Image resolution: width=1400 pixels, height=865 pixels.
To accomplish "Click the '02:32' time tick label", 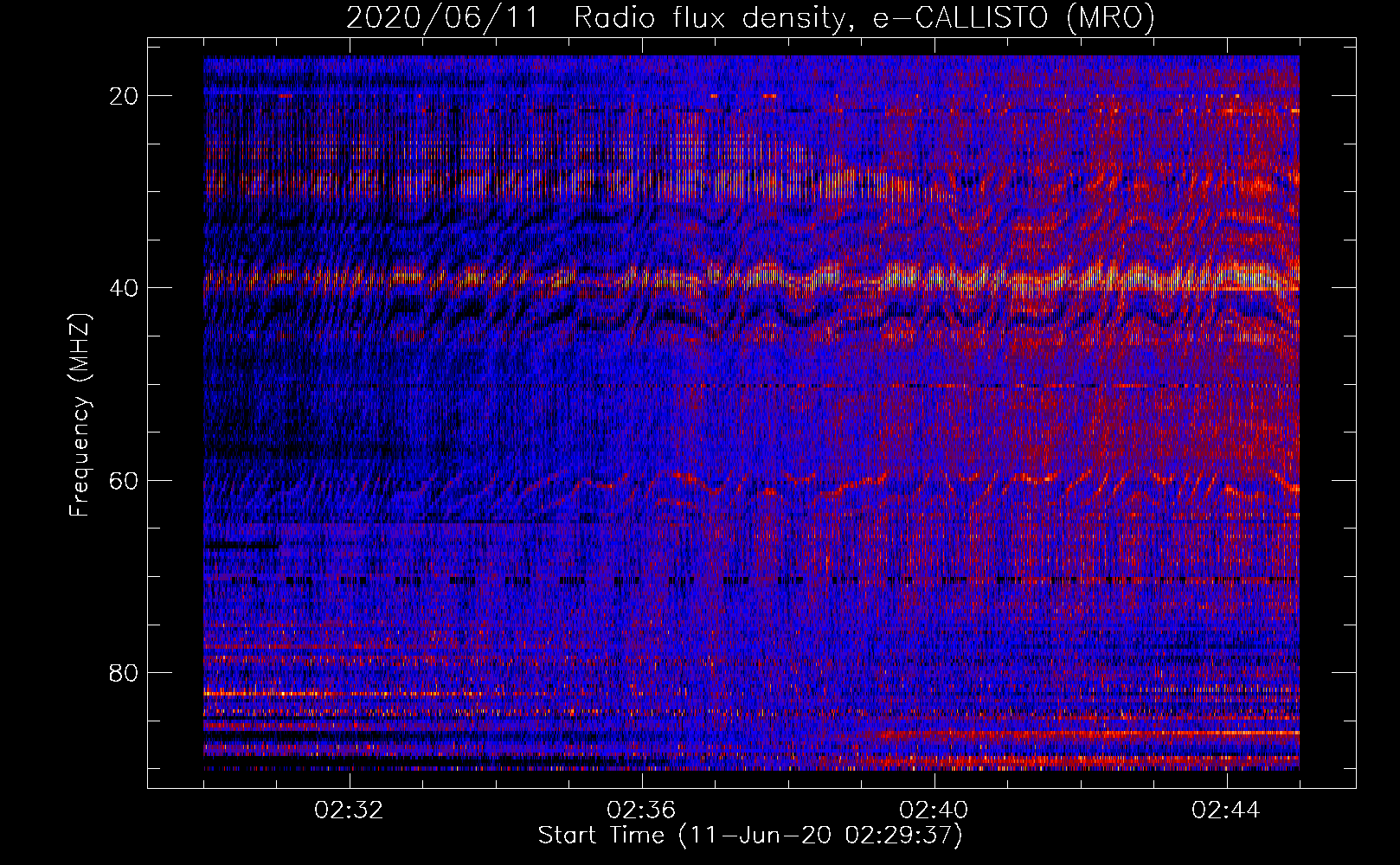I will pyautogui.click(x=350, y=811).
